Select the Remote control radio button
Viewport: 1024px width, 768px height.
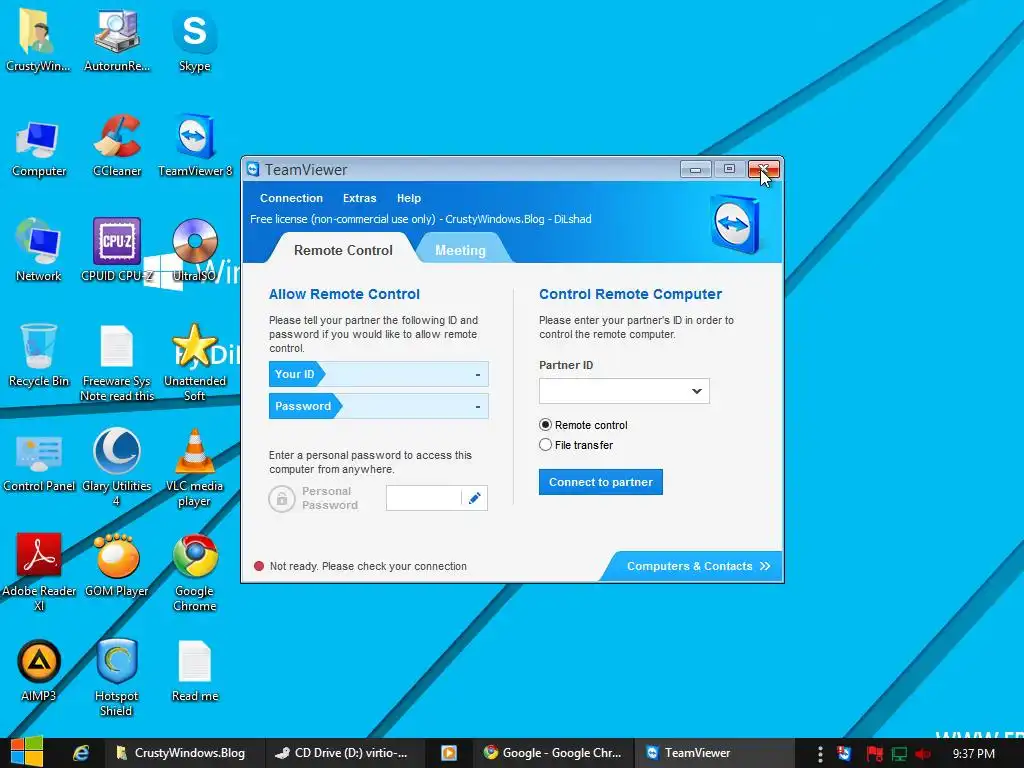[545, 424]
